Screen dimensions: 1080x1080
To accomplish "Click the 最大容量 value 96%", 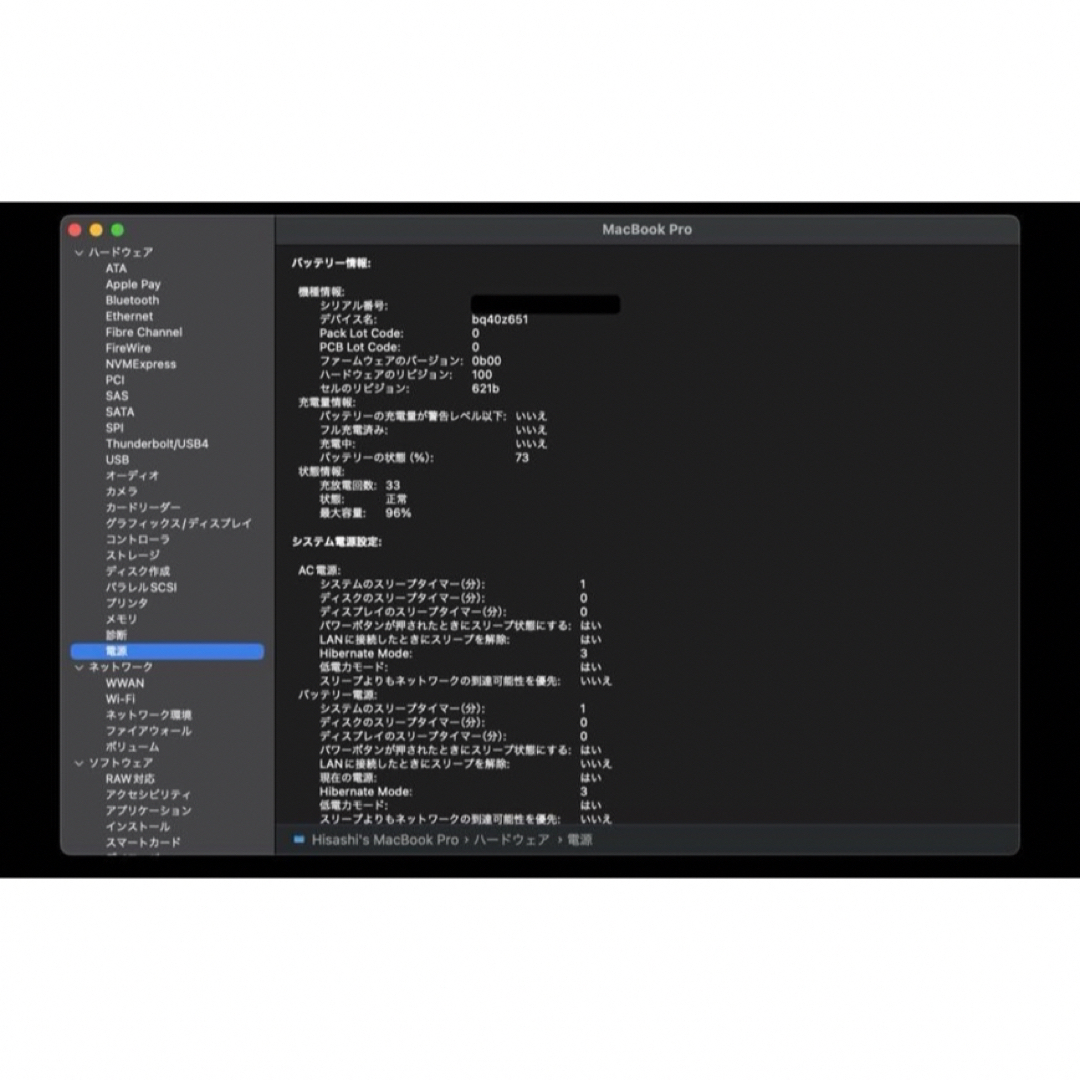I will click(398, 513).
